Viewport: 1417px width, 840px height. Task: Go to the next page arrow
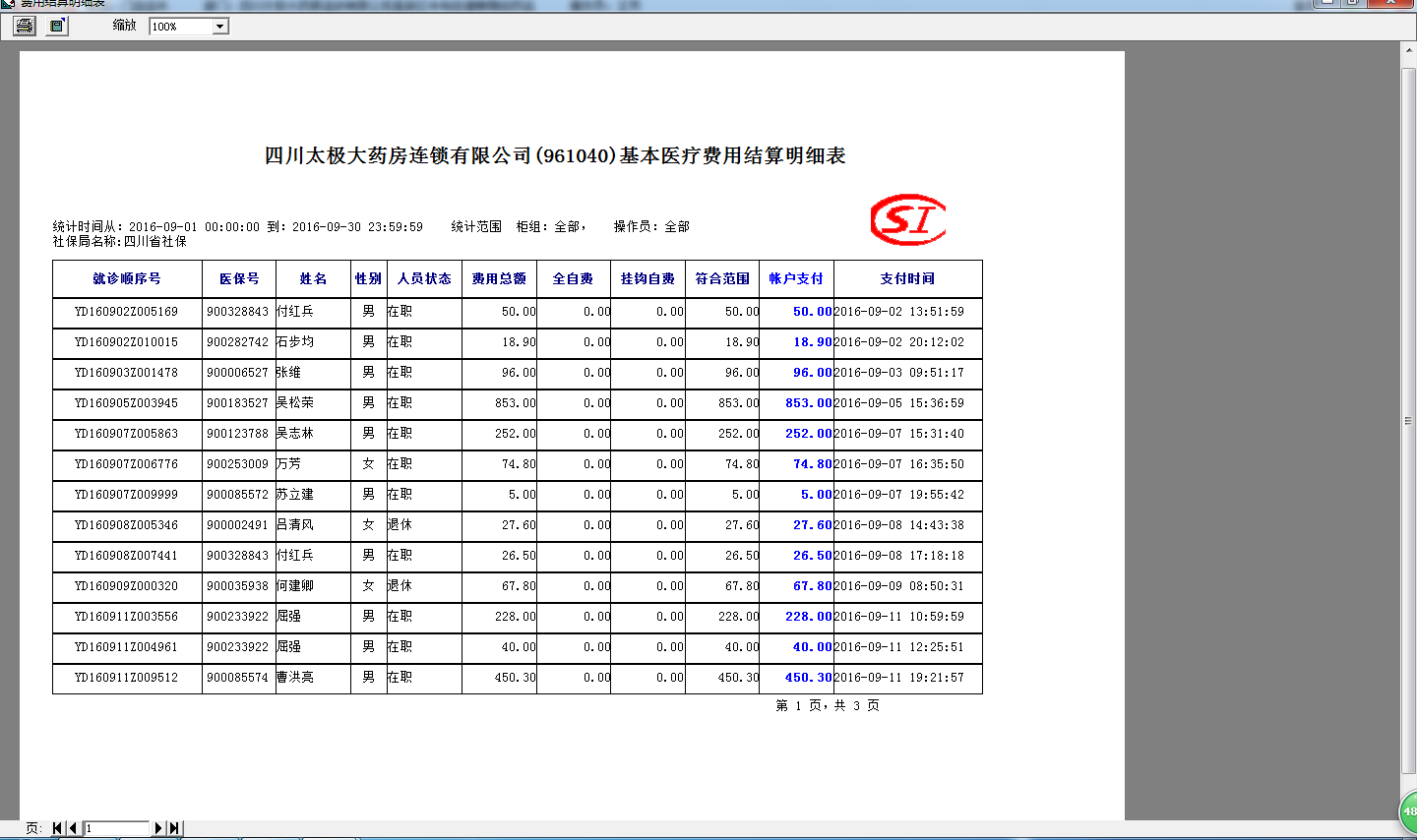[158, 828]
